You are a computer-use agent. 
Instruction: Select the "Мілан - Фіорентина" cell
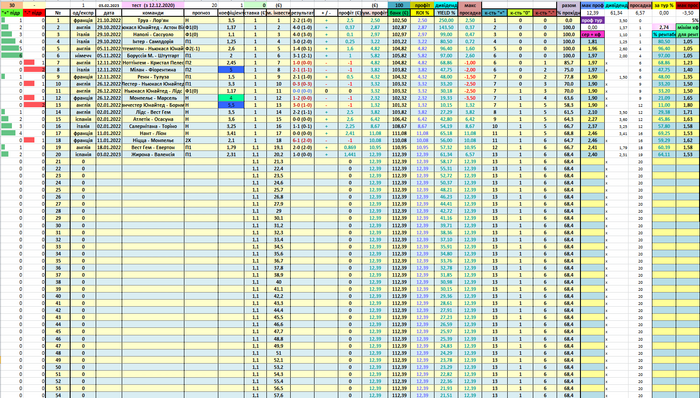tap(153, 70)
